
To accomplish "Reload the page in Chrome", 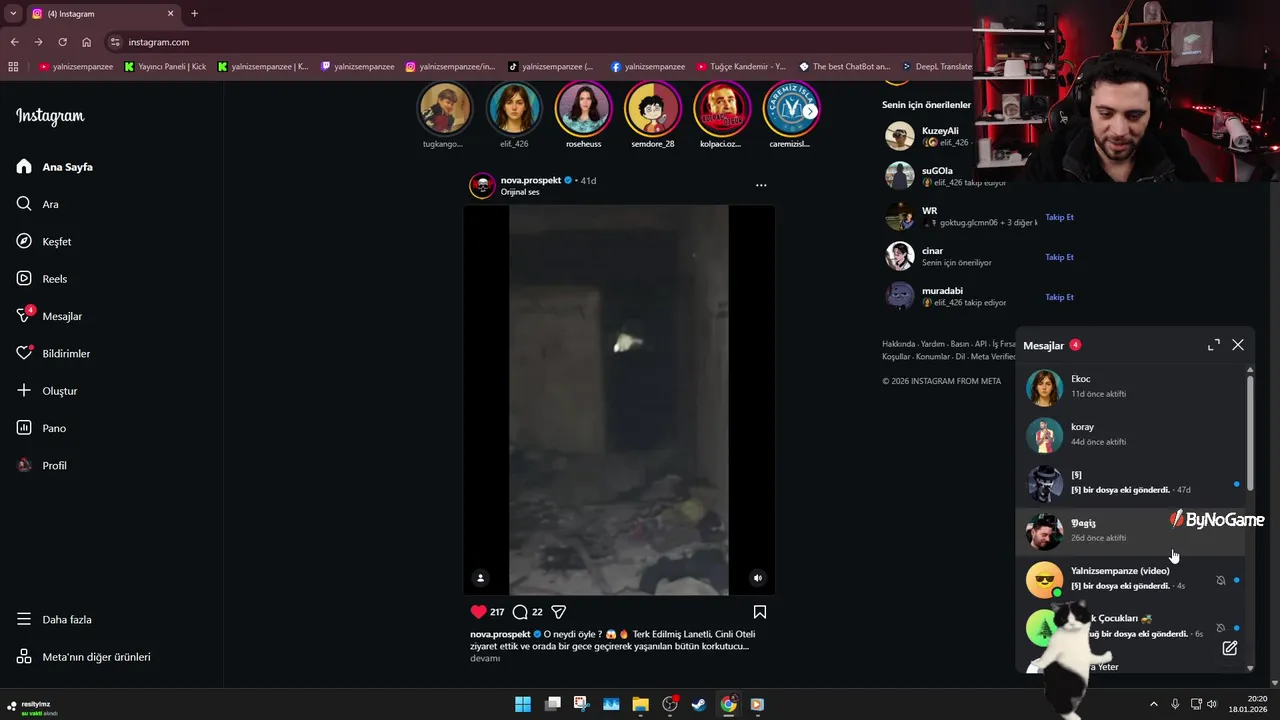I will [62, 42].
